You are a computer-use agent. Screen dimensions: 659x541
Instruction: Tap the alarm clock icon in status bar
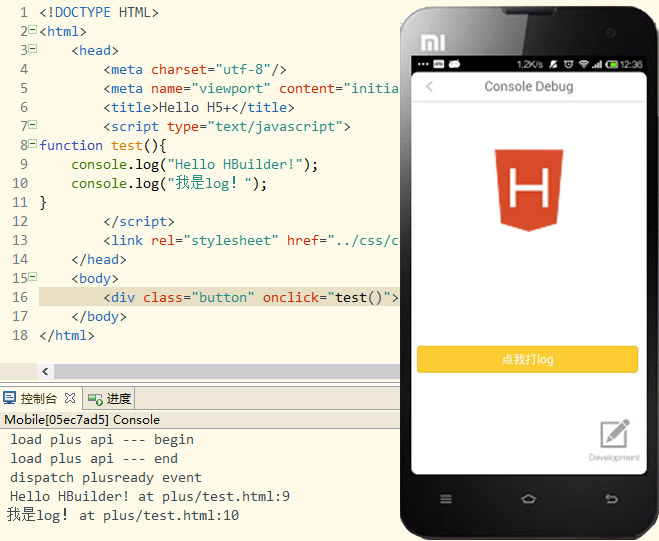click(568, 64)
